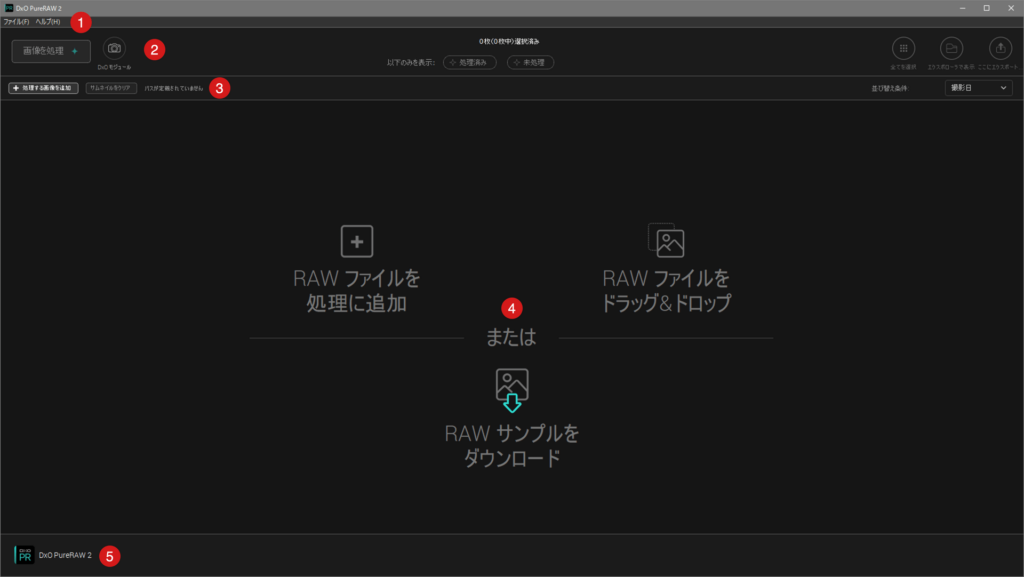Click 処理する画像を追加 button
1024x577 pixels.
[43, 87]
